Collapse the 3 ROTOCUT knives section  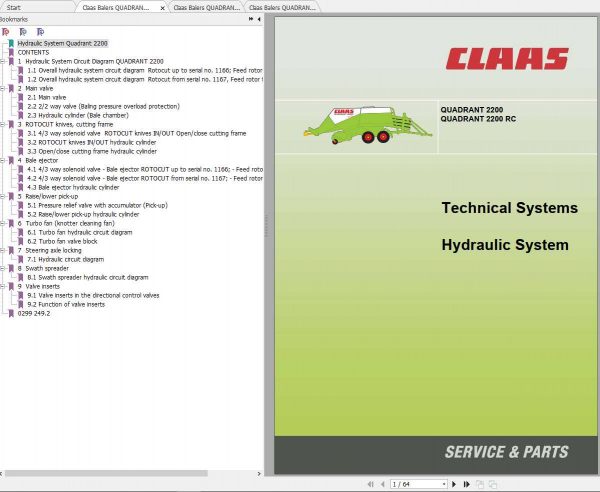2,124
